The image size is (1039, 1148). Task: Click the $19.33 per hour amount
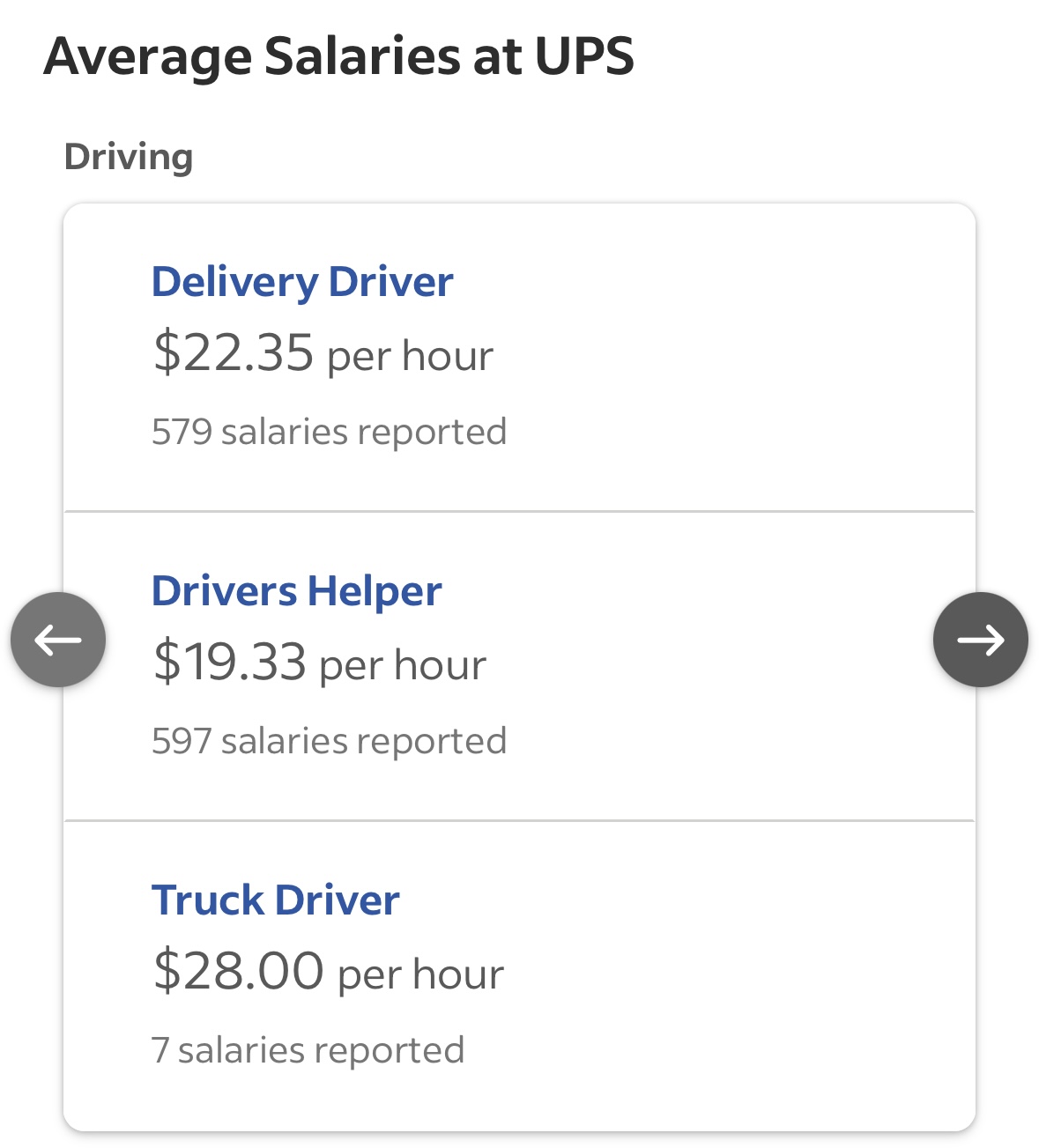(x=318, y=663)
